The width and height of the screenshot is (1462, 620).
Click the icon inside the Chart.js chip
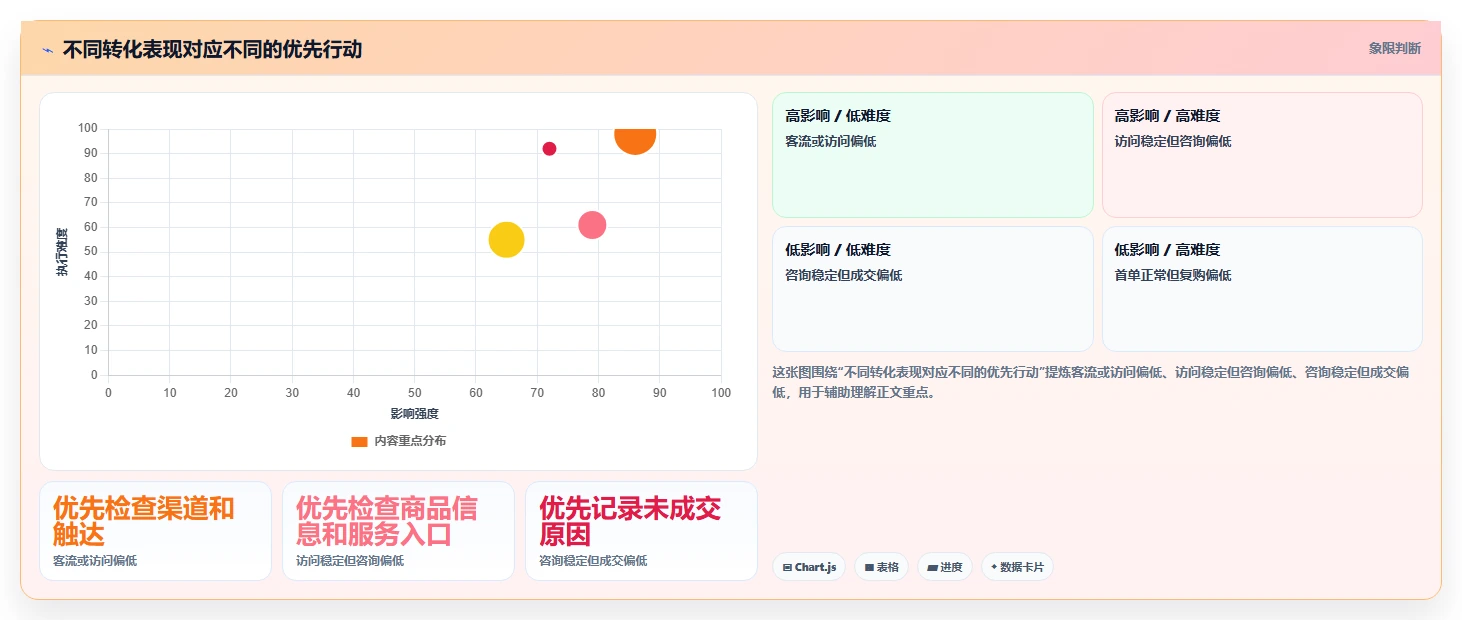[x=787, y=567]
